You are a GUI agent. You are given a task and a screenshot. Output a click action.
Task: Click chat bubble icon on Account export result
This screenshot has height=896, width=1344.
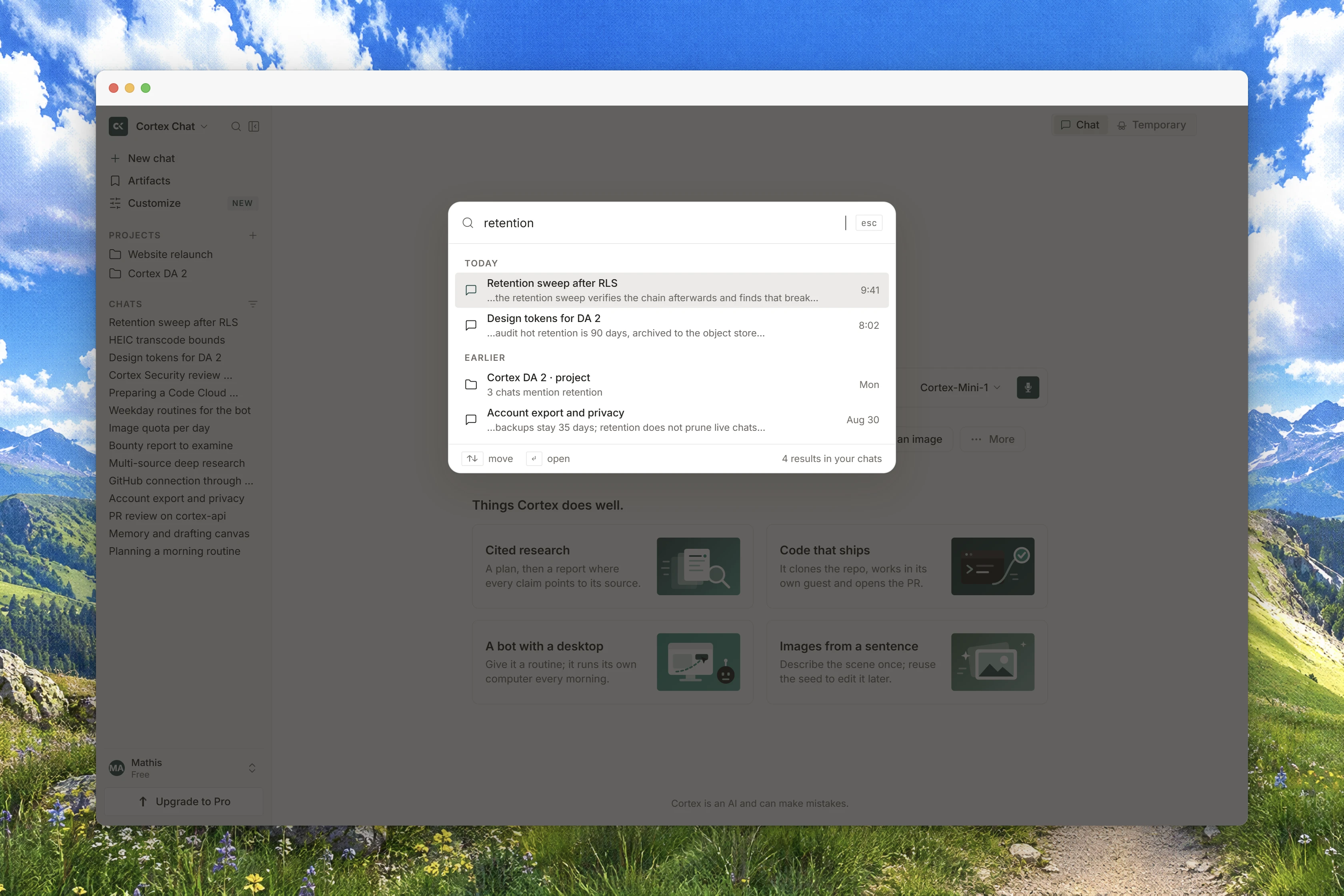pos(471,420)
